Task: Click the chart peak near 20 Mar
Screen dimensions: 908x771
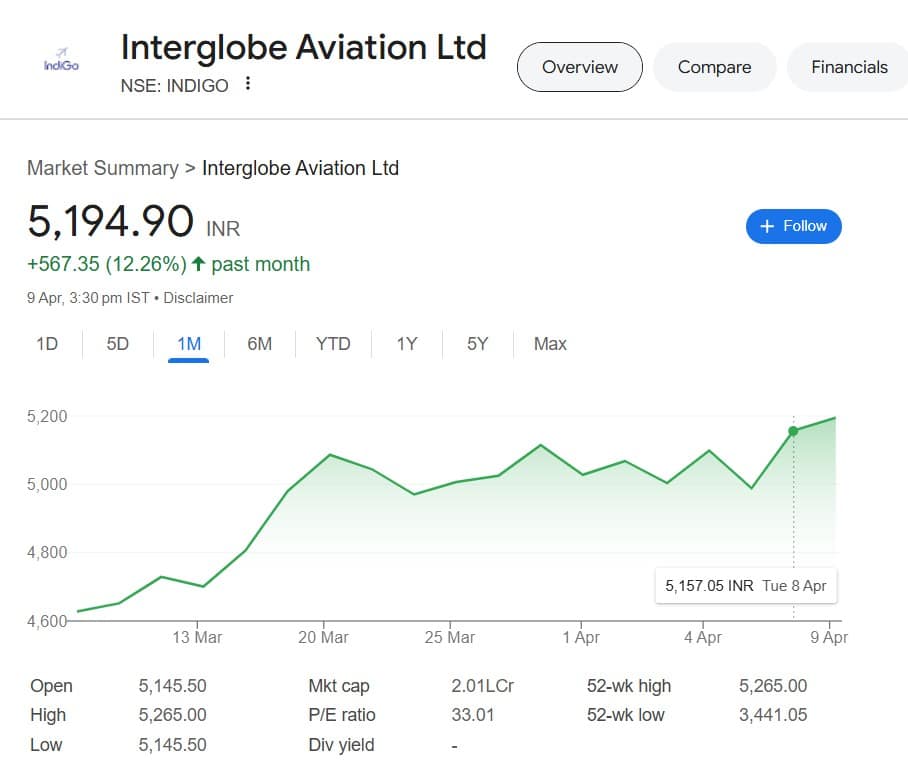Action: [x=329, y=455]
